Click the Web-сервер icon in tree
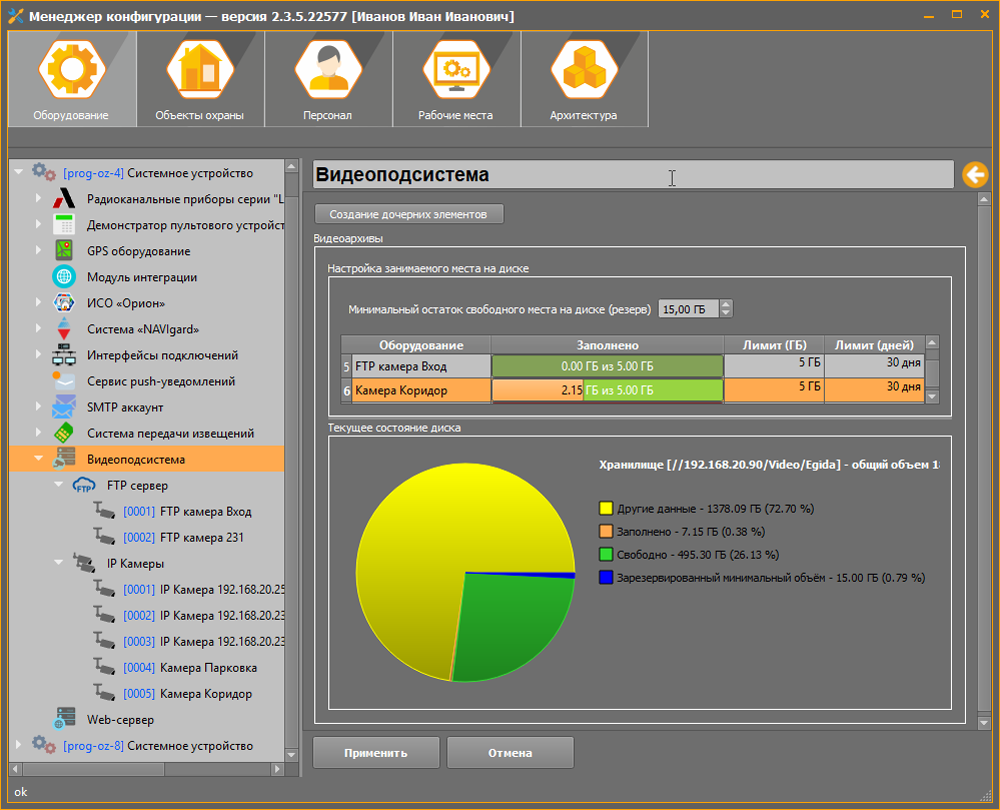This screenshot has width=1000, height=810. point(64,719)
